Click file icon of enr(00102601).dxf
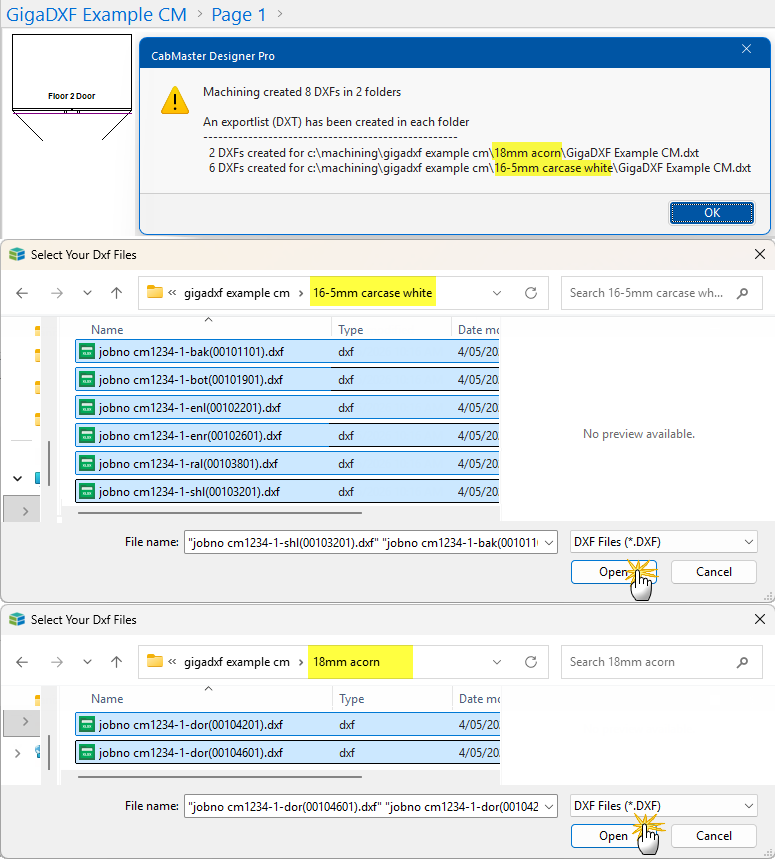The height and width of the screenshot is (859, 775). coord(87,435)
